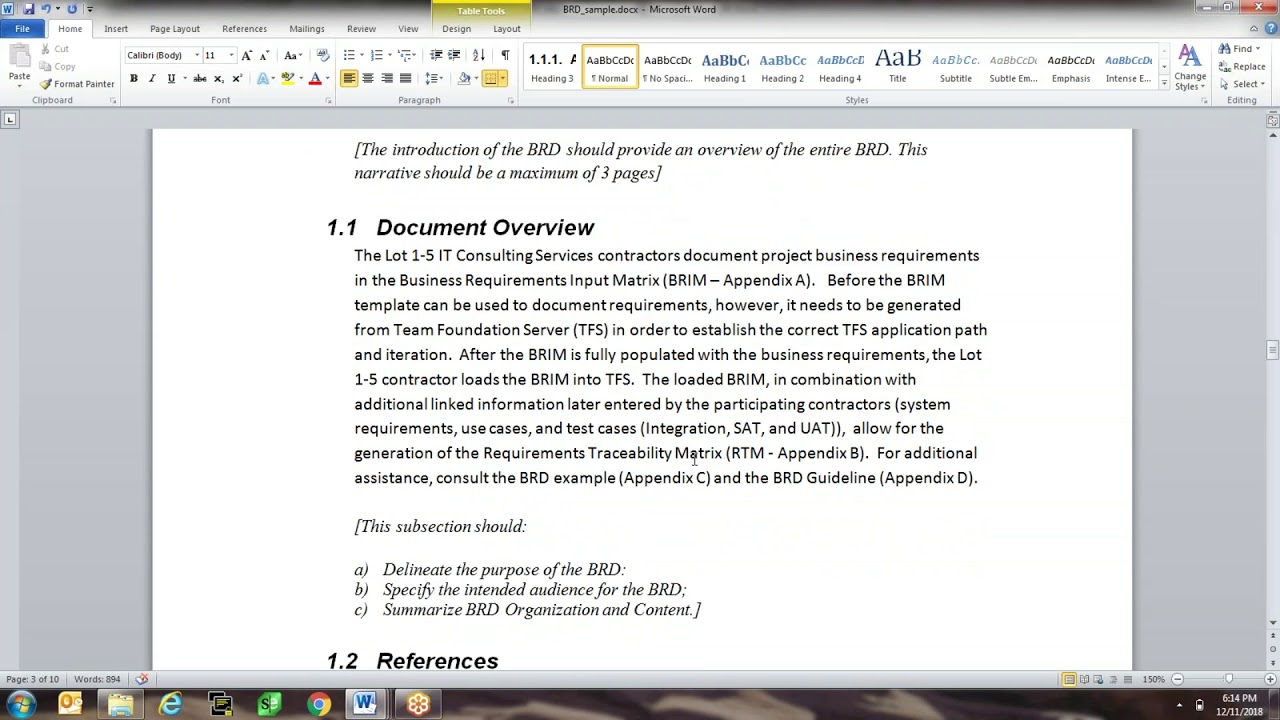Expand borders dropdown arrow
The height and width of the screenshot is (720, 1280).
502,79
